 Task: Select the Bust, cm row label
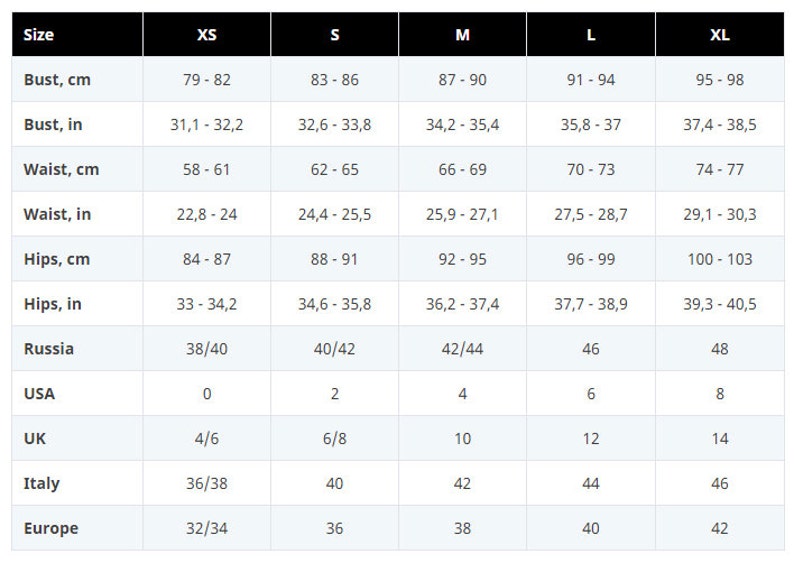pos(57,79)
